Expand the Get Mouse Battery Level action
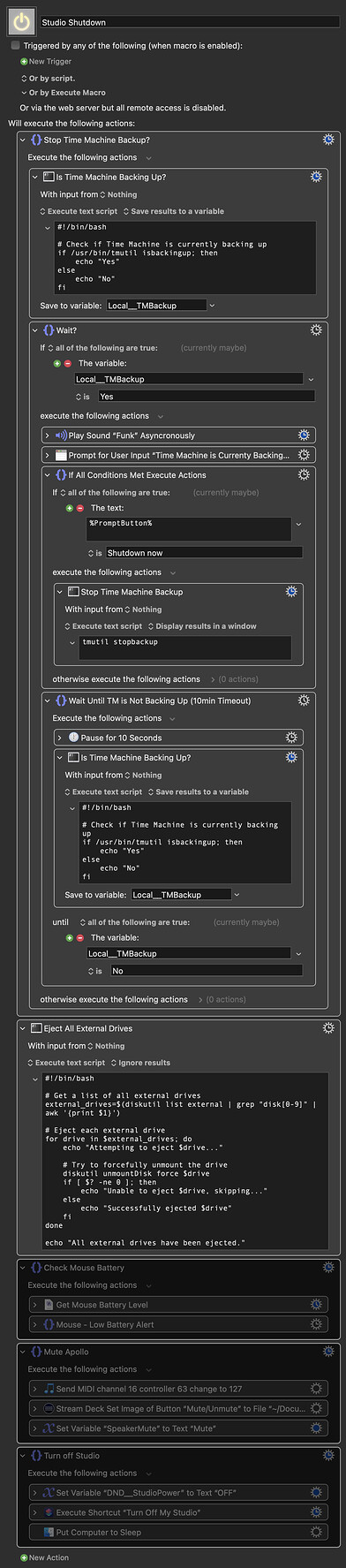 [x=35, y=1304]
